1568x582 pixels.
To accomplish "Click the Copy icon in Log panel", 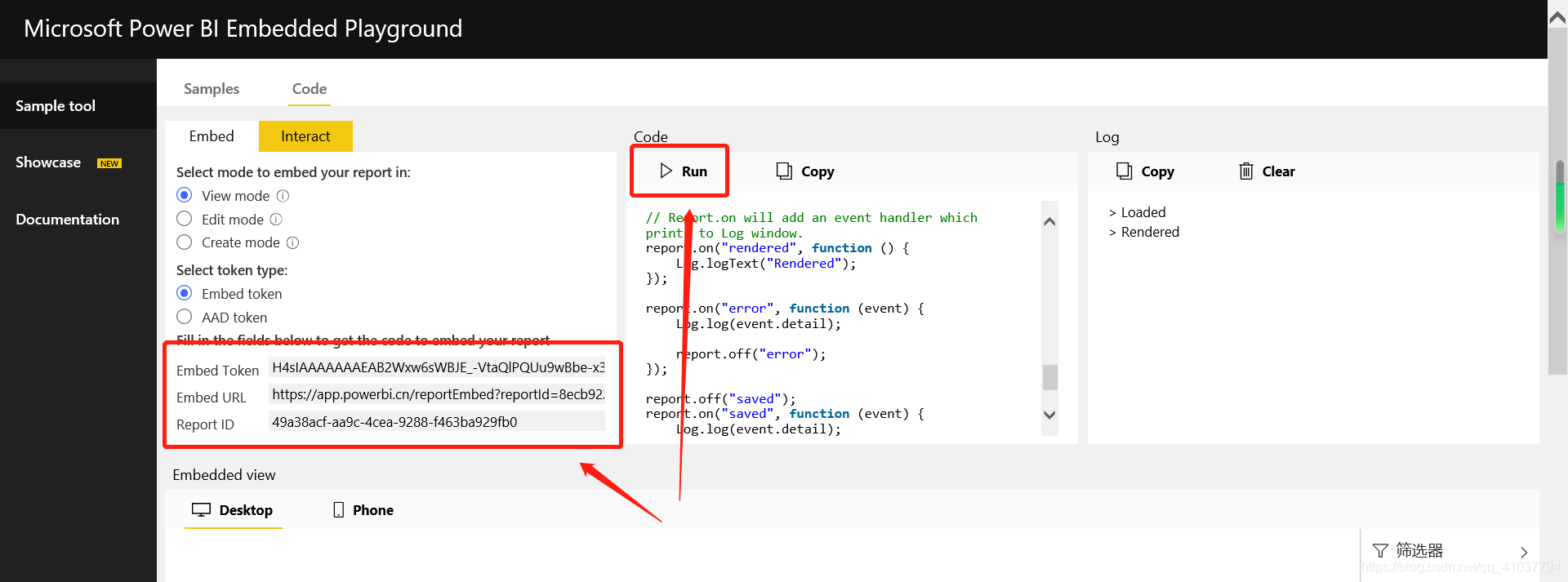I will click(x=1125, y=171).
